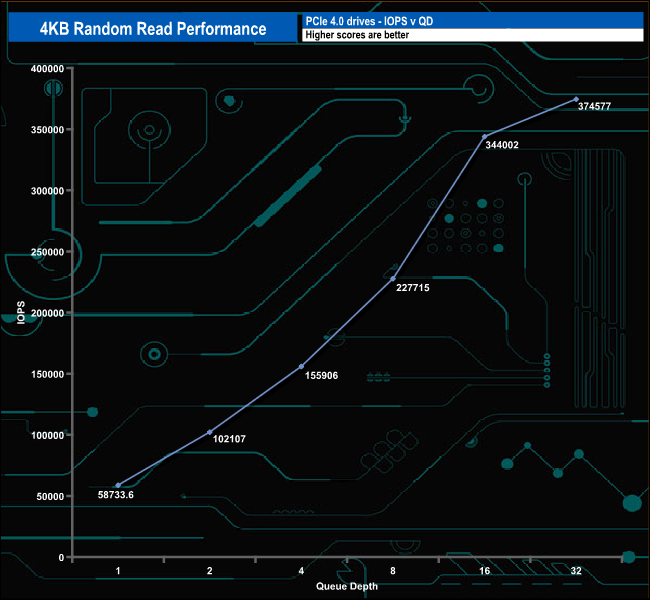Click the data point marker above 344002
This screenshot has height=600, width=650.
click(485, 136)
